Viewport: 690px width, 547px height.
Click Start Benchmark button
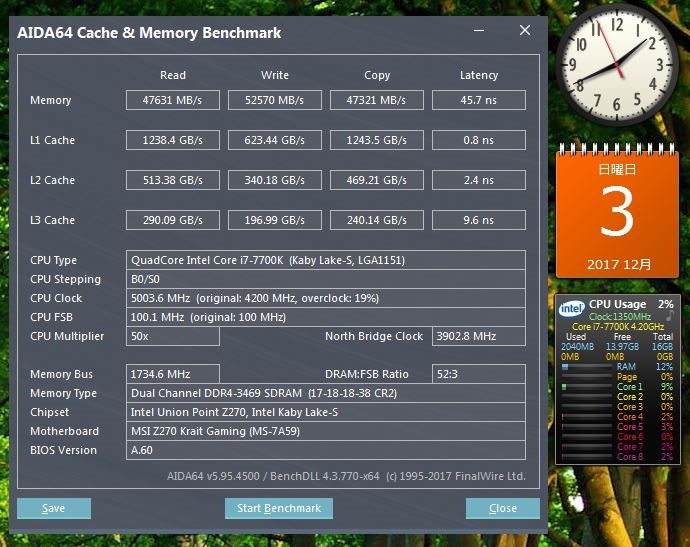[x=279, y=508]
